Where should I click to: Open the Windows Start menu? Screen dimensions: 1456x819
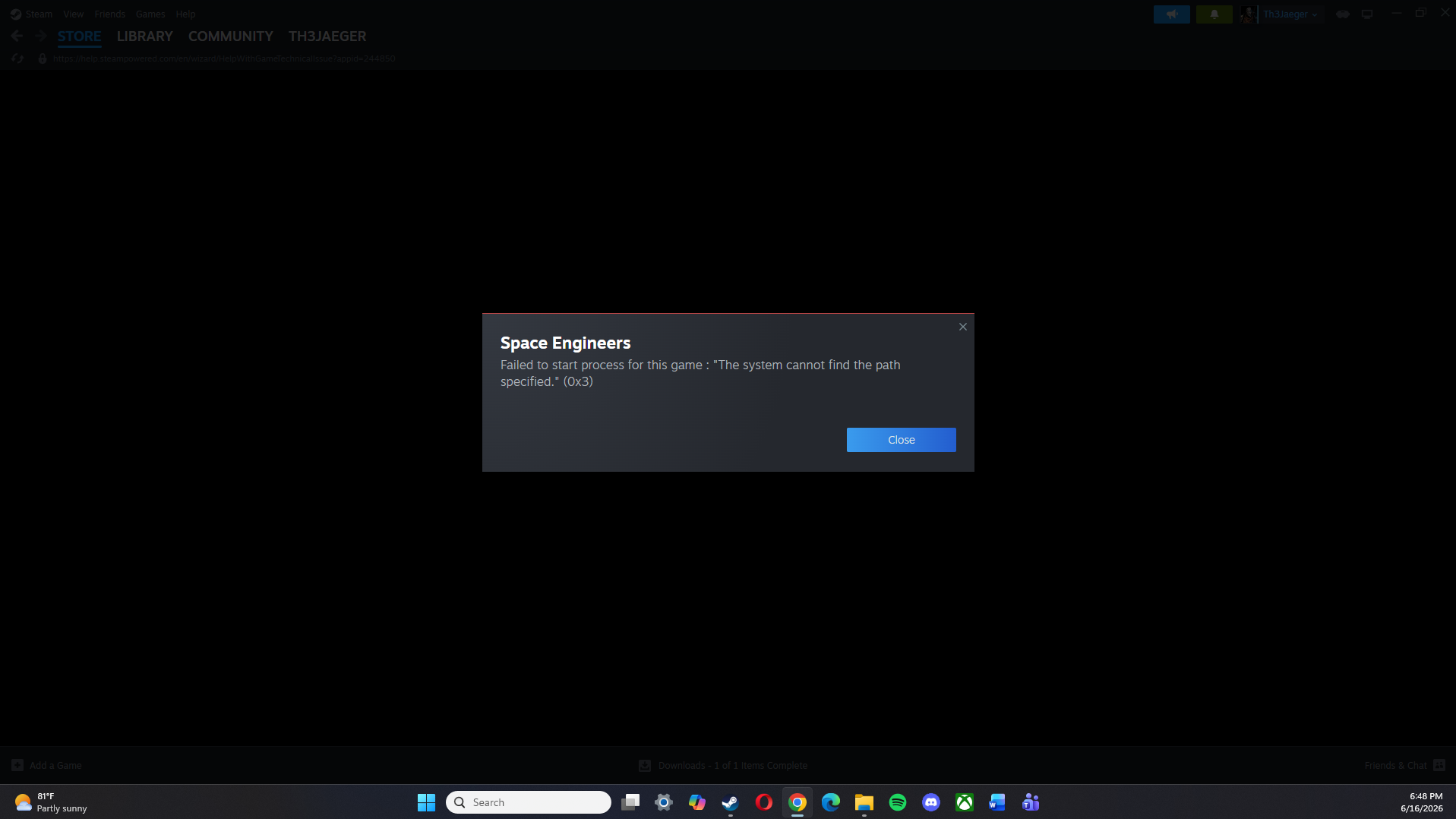pos(426,802)
